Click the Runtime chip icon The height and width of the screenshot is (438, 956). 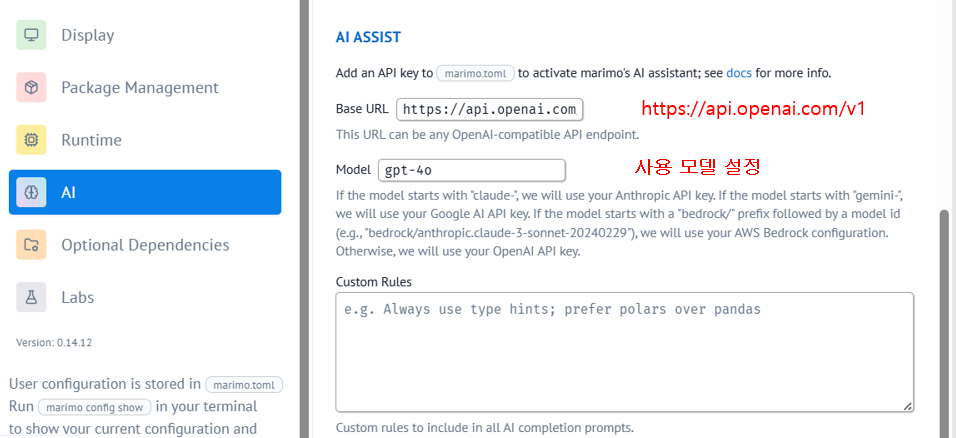pos(31,140)
